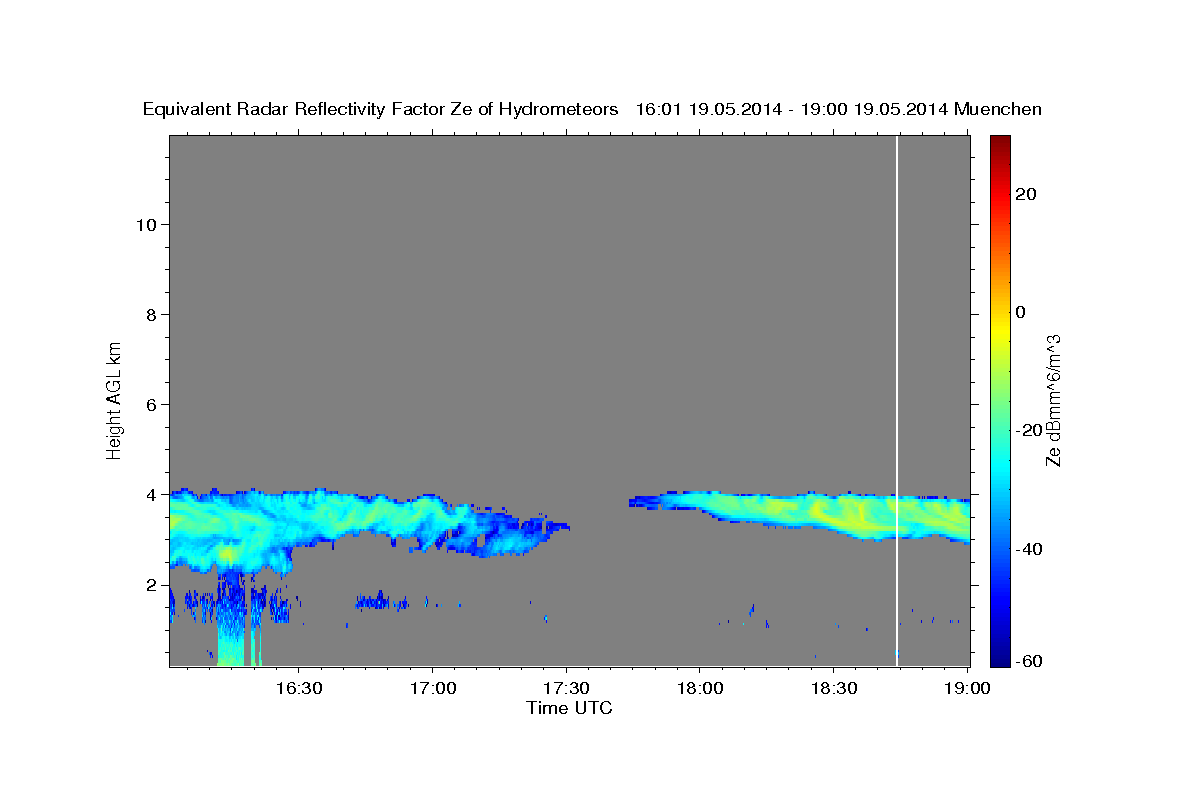This screenshot has width=1200, height=800.
Task: Click the colorbar label -60
Action: tap(1027, 661)
